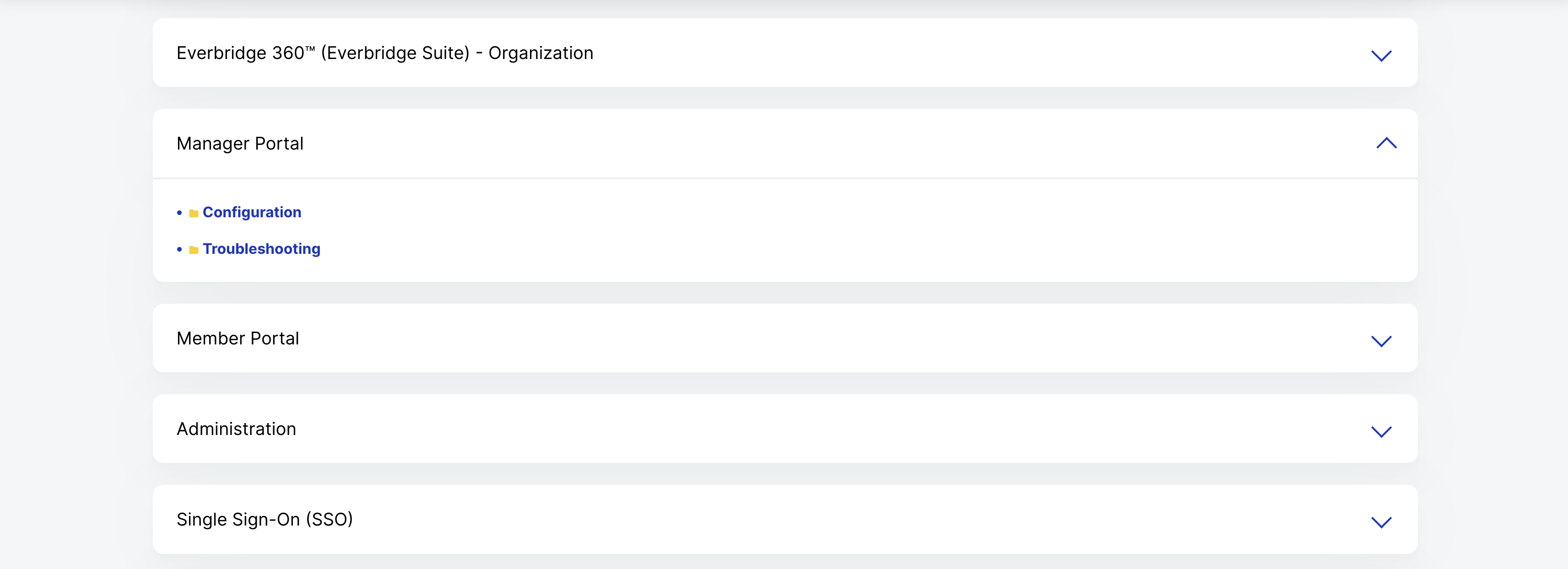Click the Administration down chevron icon

click(1381, 431)
